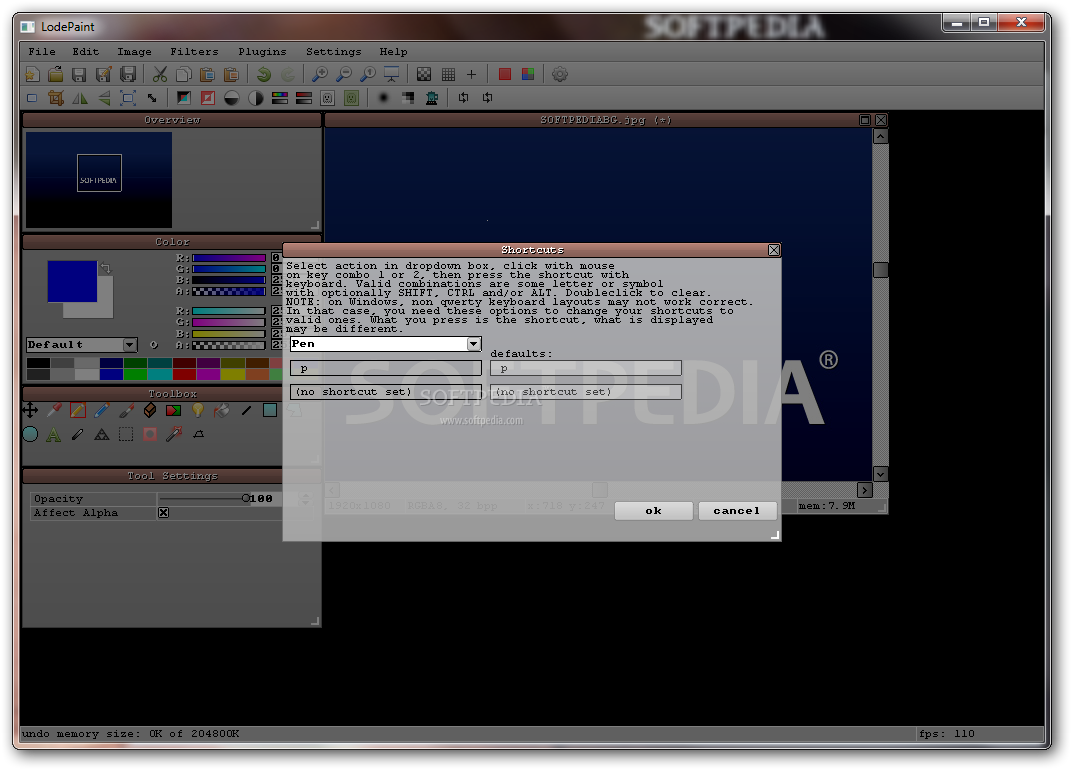This screenshot has width=1072, height=770.
Task: Select the Brush tool in Toolbox
Action: point(126,410)
